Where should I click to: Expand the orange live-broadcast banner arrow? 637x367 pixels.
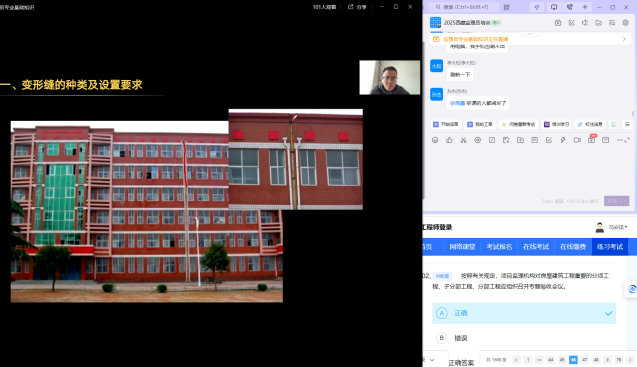[x=624, y=39]
